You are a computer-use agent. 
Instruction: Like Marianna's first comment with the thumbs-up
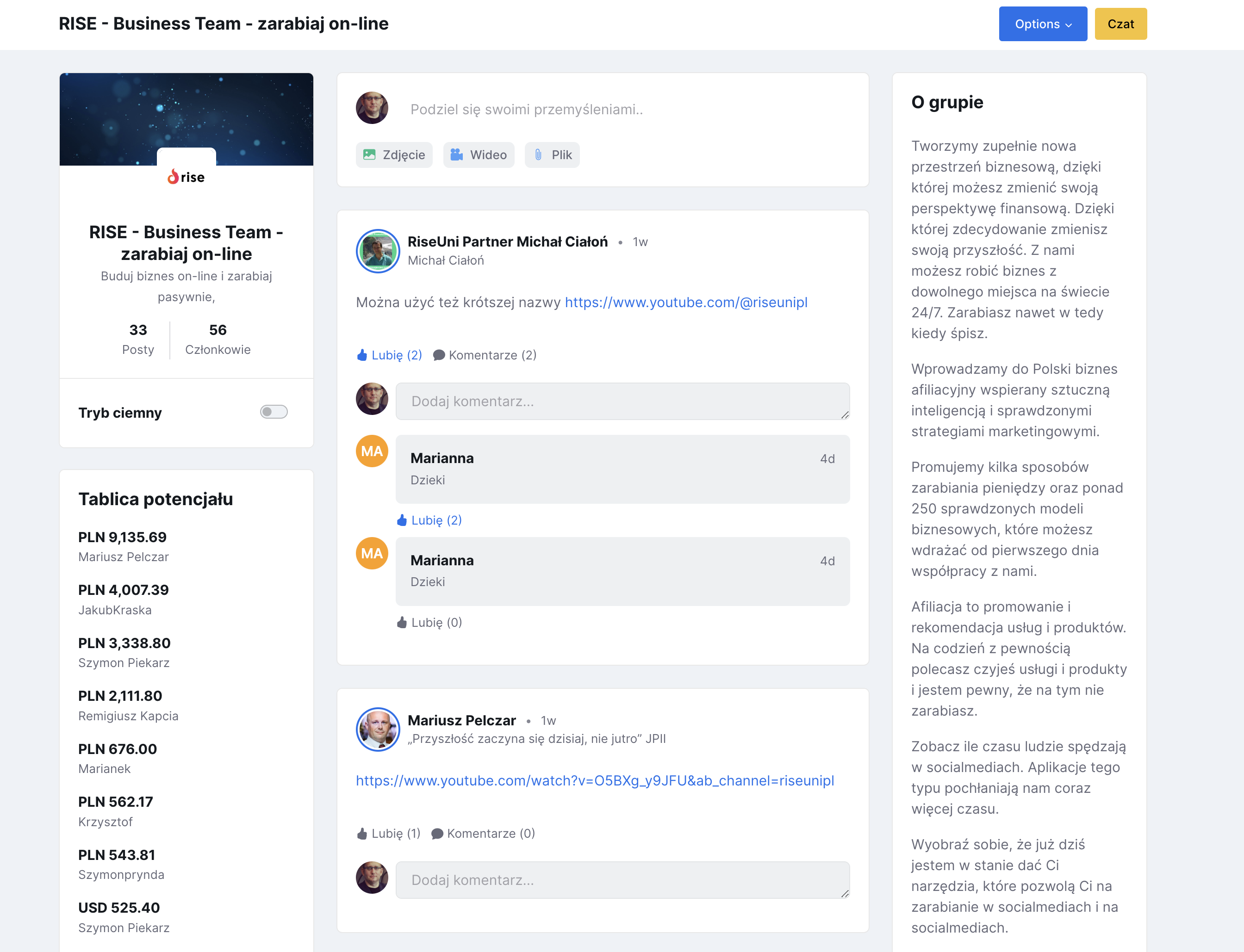coord(402,520)
